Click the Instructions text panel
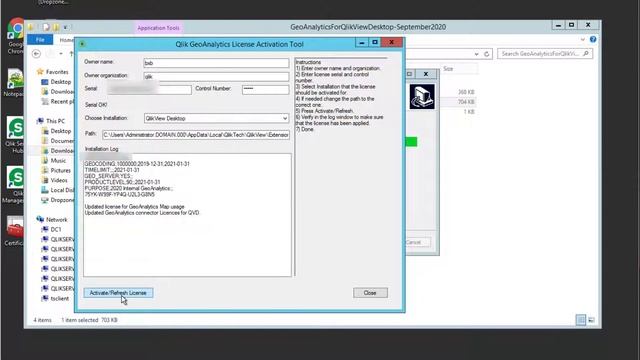The width and height of the screenshot is (640, 360). coord(341,167)
